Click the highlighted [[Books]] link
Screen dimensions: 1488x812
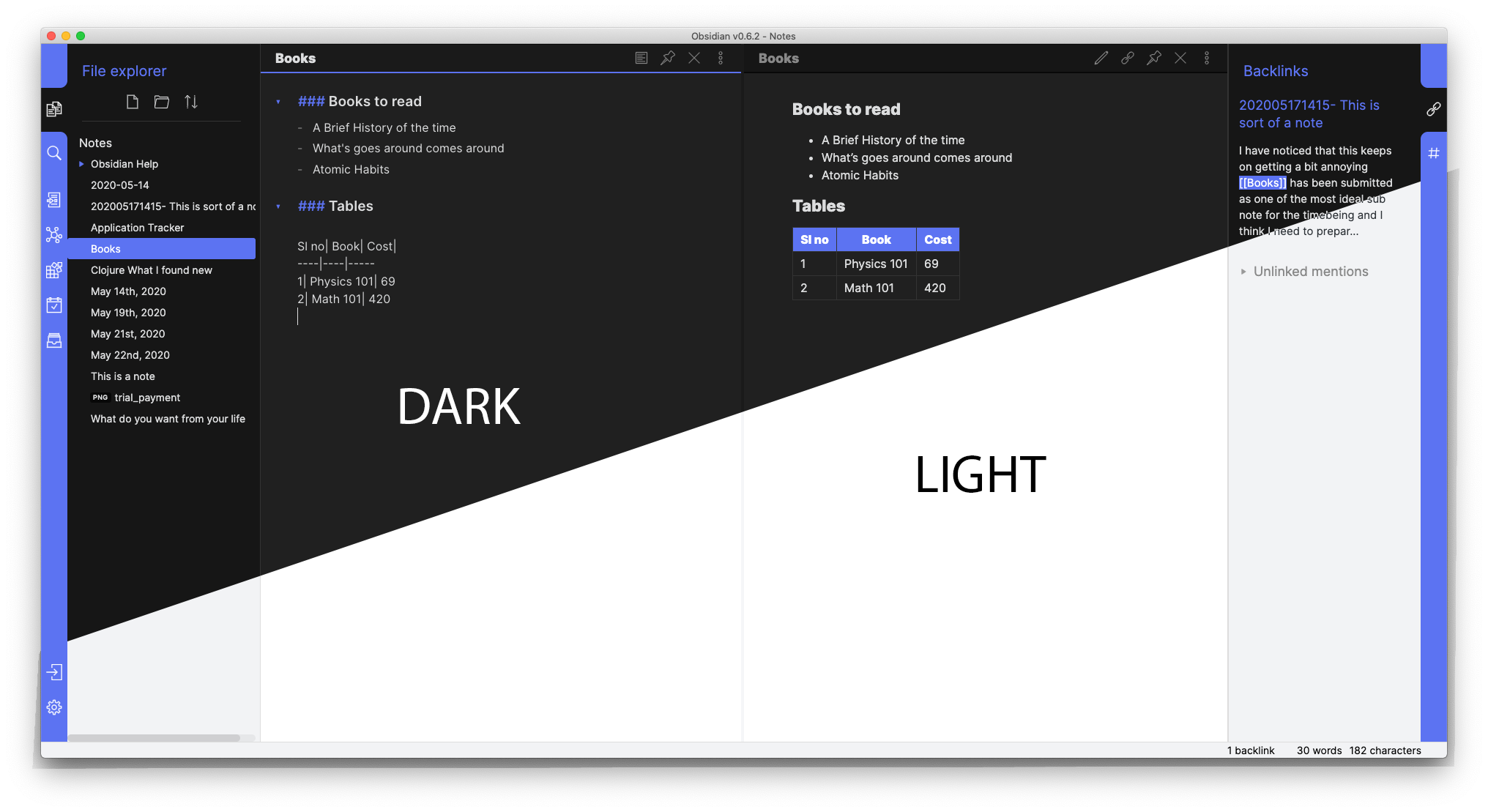[1262, 183]
